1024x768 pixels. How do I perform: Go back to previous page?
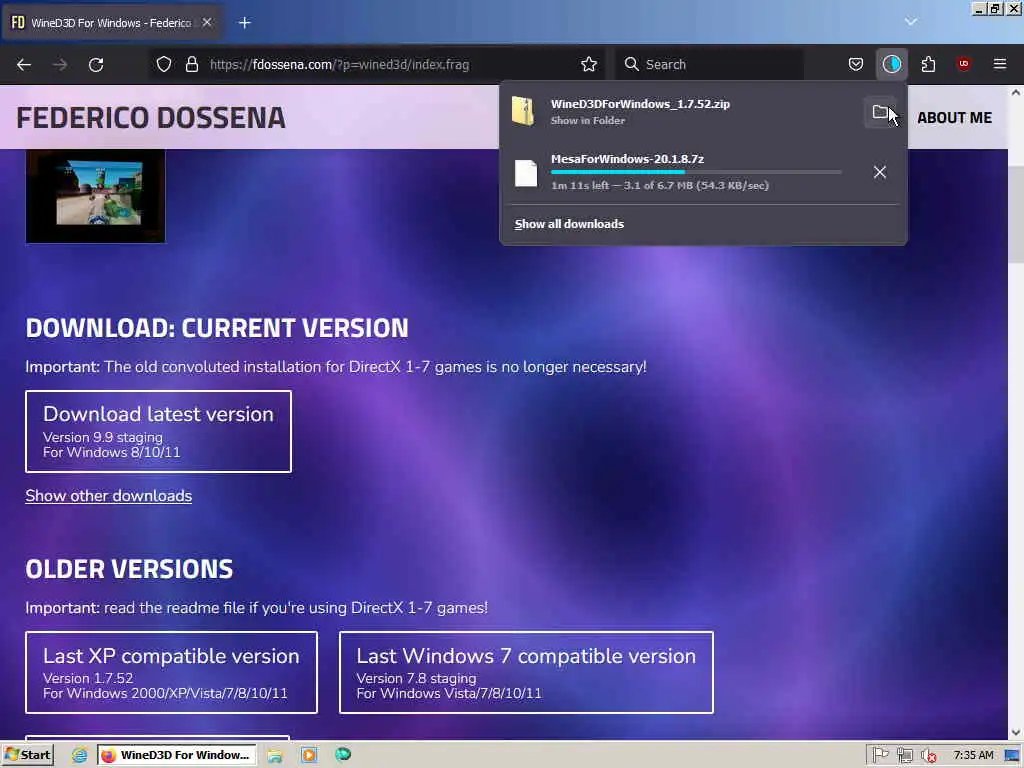tap(24, 65)
